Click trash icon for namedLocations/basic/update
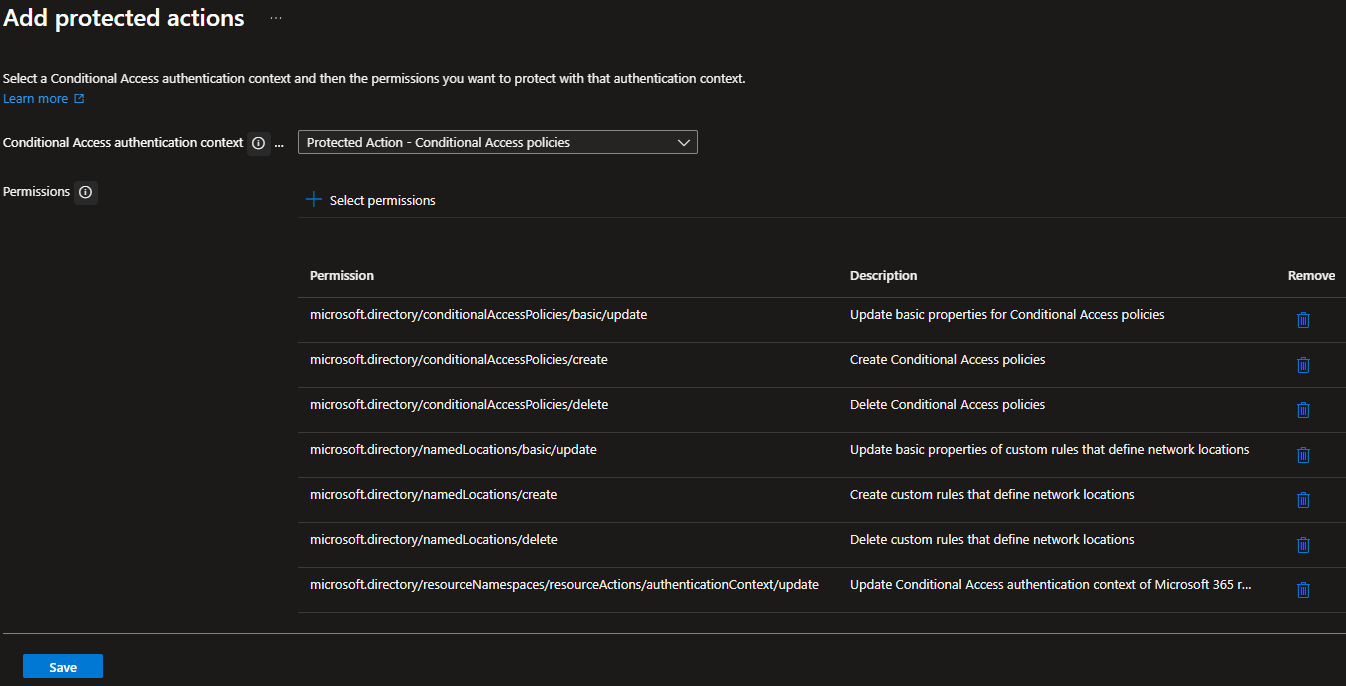The height and width of the screenshot is (686, 1346). click(1303, 455)
